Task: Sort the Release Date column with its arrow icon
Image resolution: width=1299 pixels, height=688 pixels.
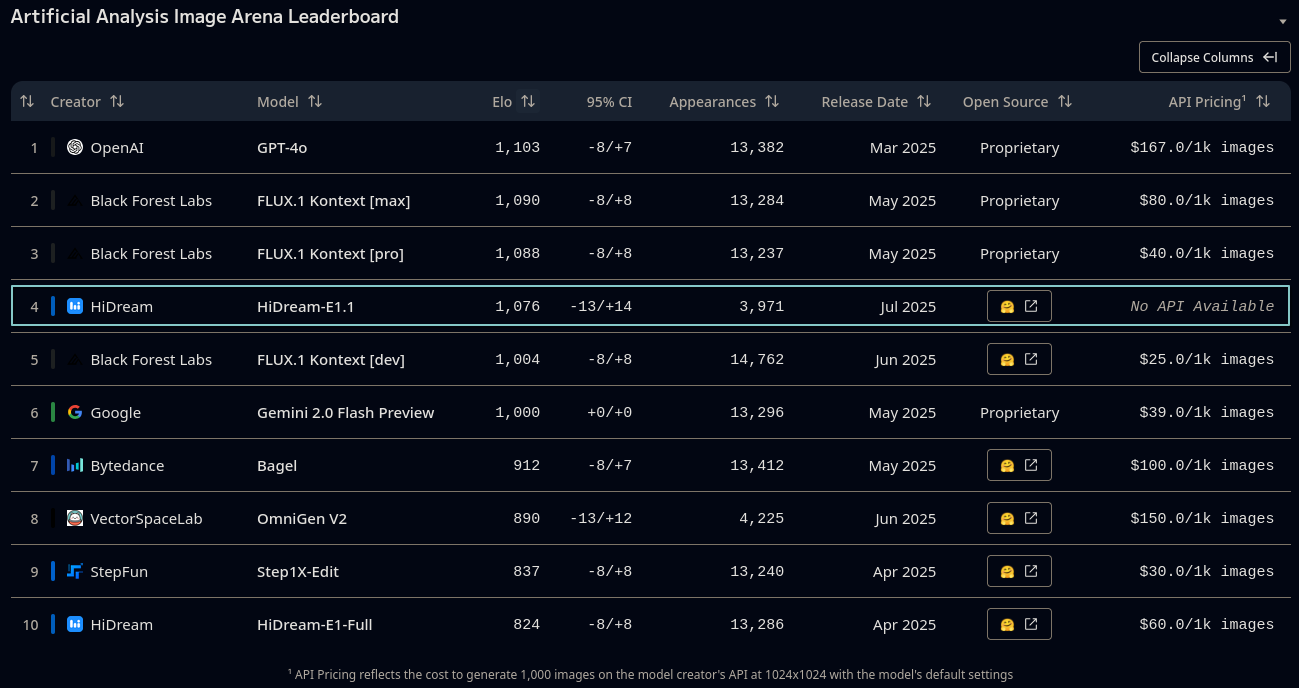Action: tap(924, 101)
